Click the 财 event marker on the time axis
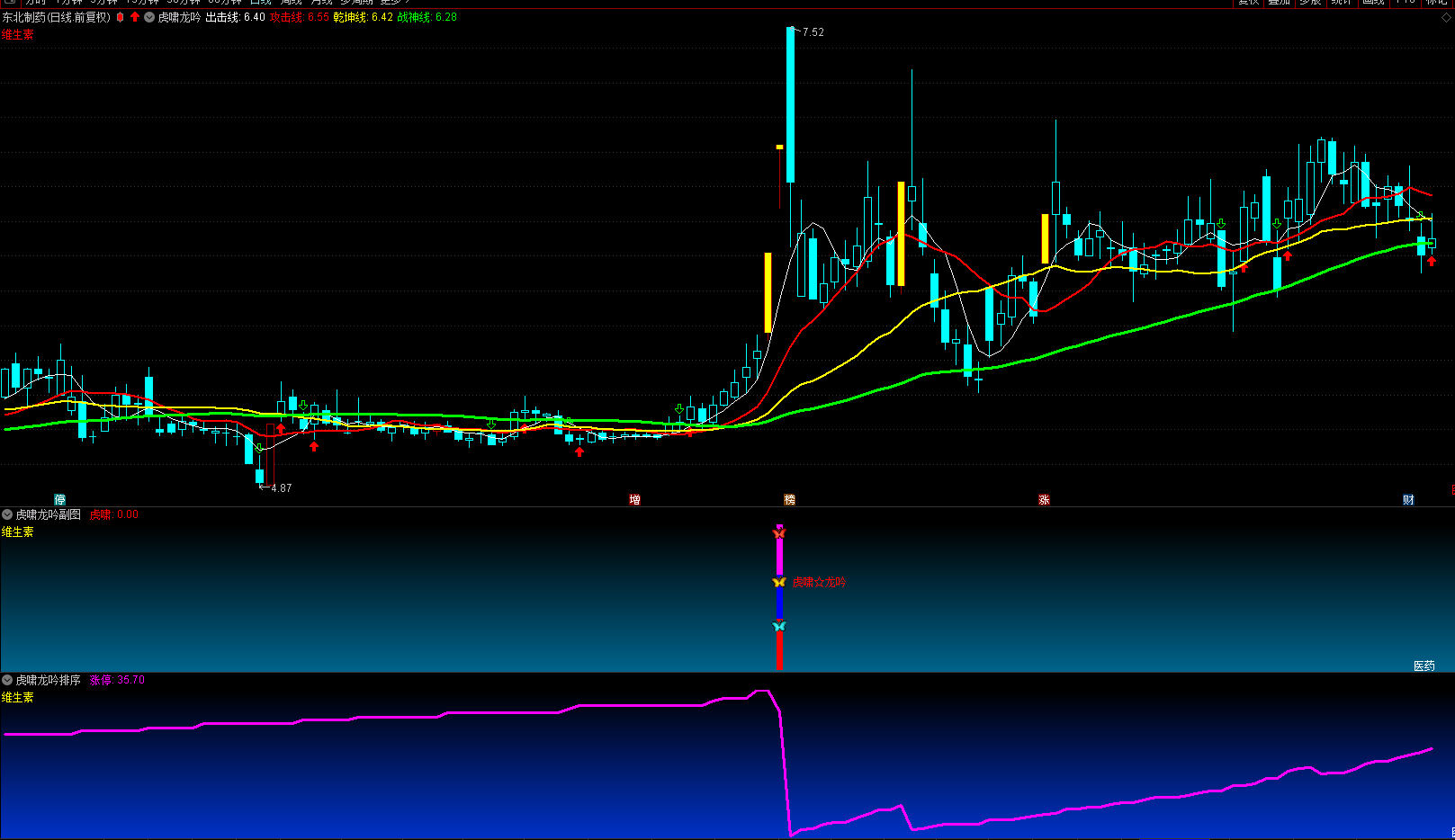This screenshot has height=840, width=1455. pos(1408,500)
